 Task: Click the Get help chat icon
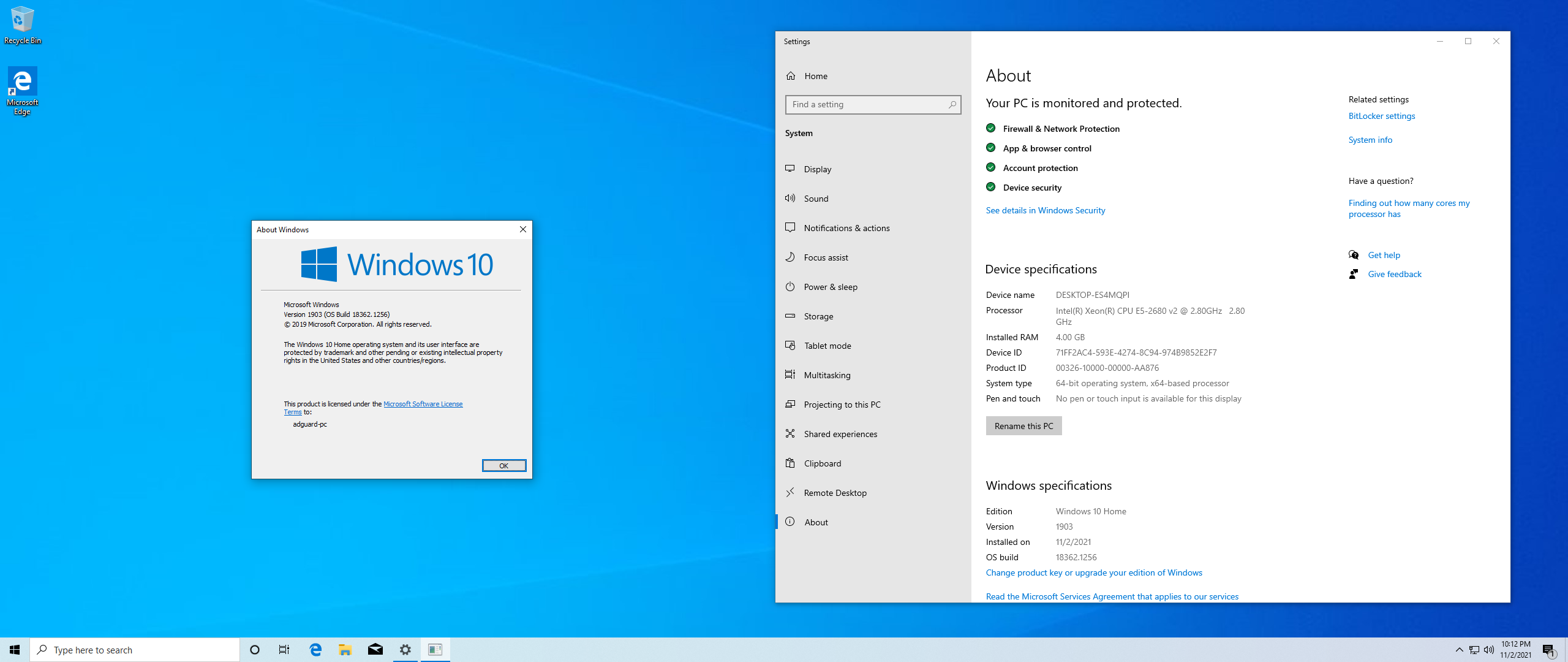point(1354,255)
